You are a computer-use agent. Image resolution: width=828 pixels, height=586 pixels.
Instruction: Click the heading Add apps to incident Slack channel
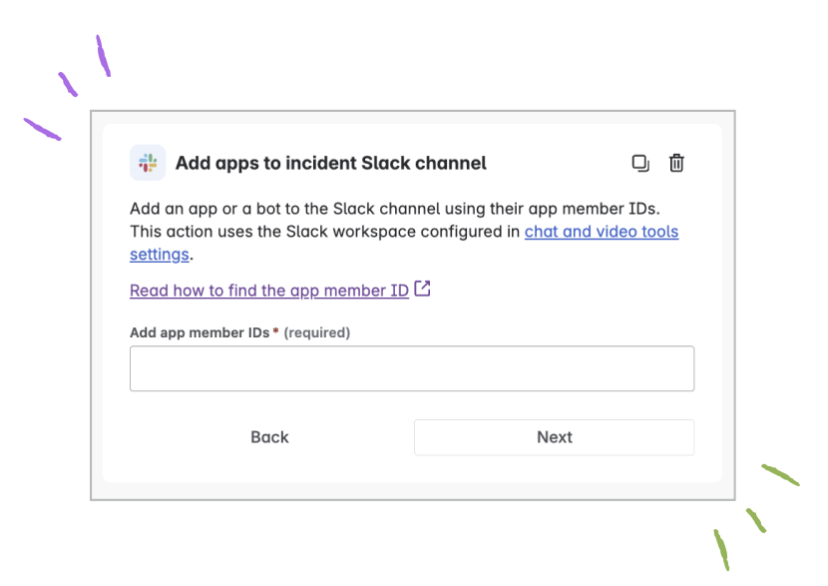tap(331, 163)
